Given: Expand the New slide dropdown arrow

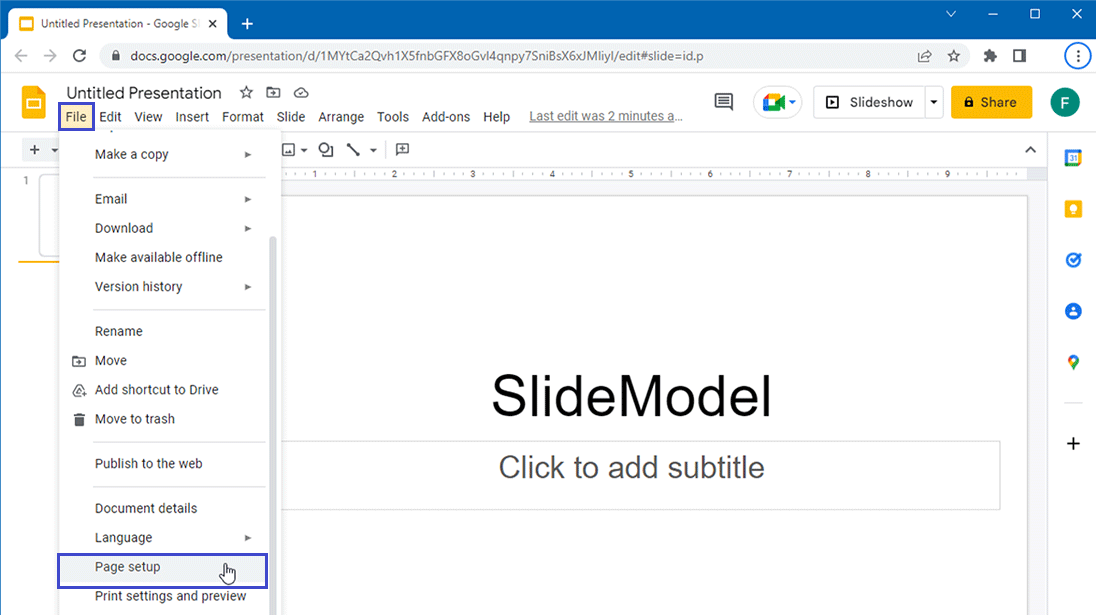Looking at the screenshot, I should coord(55,149).
